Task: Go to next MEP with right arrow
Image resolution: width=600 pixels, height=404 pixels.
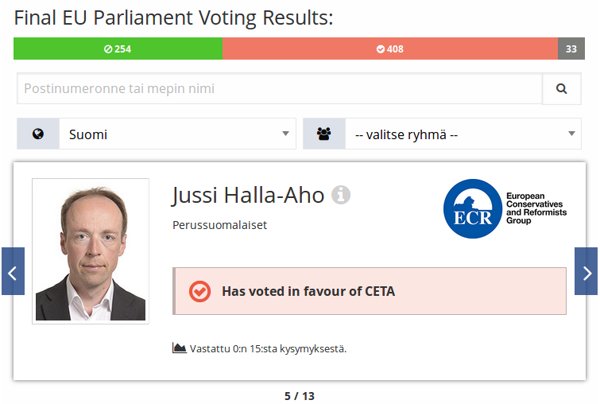Action: tap(586, 272)
